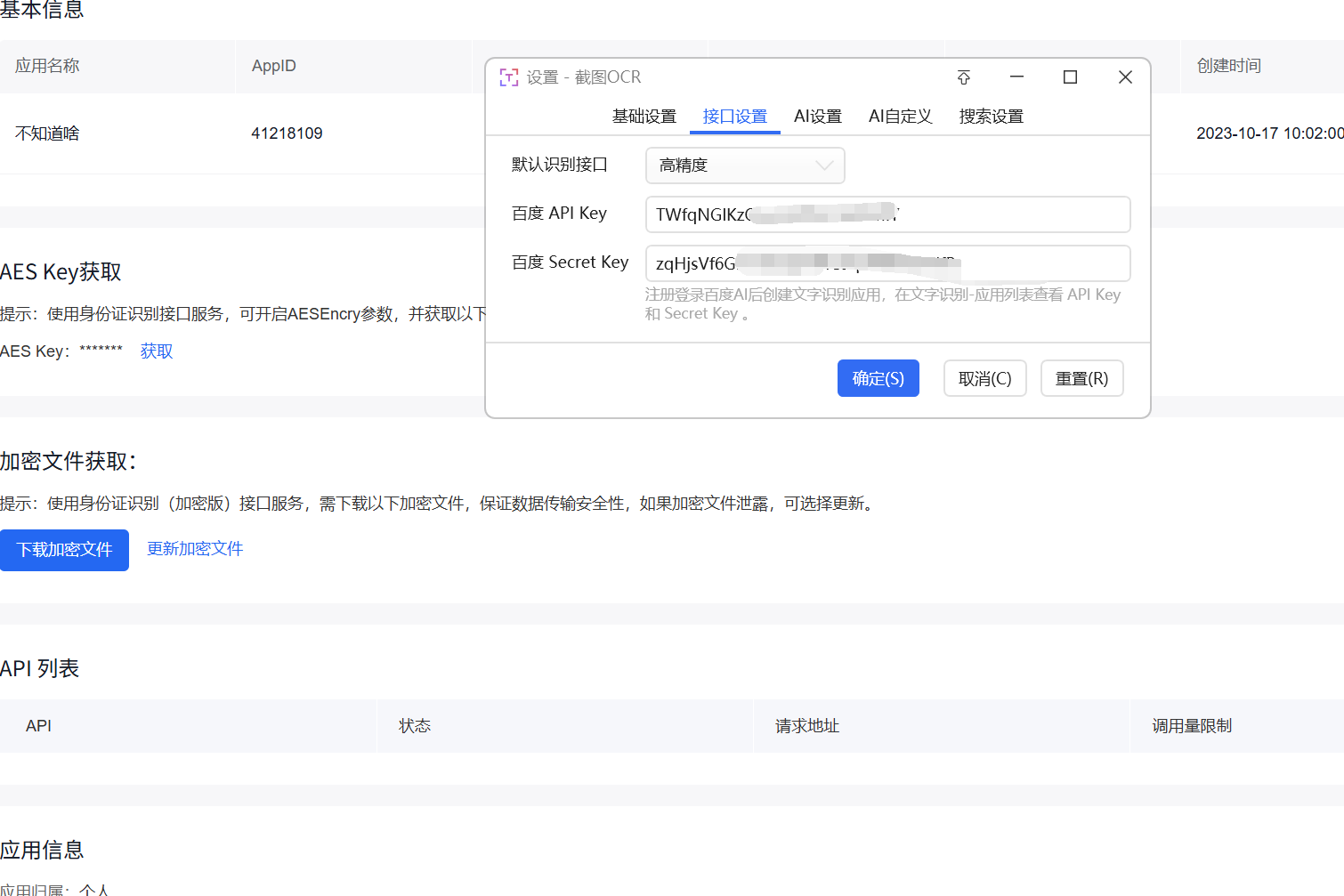Viewport: 1344px width, 896px height.
Task: Open the 更新加密文件 link
Action: 195,549
